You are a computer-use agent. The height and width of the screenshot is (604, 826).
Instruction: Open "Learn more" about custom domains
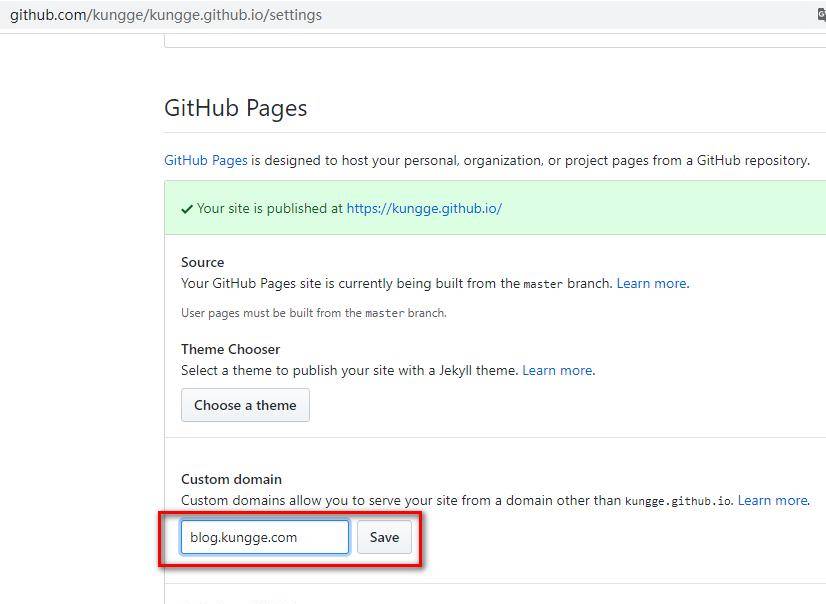tap(773, 500)
